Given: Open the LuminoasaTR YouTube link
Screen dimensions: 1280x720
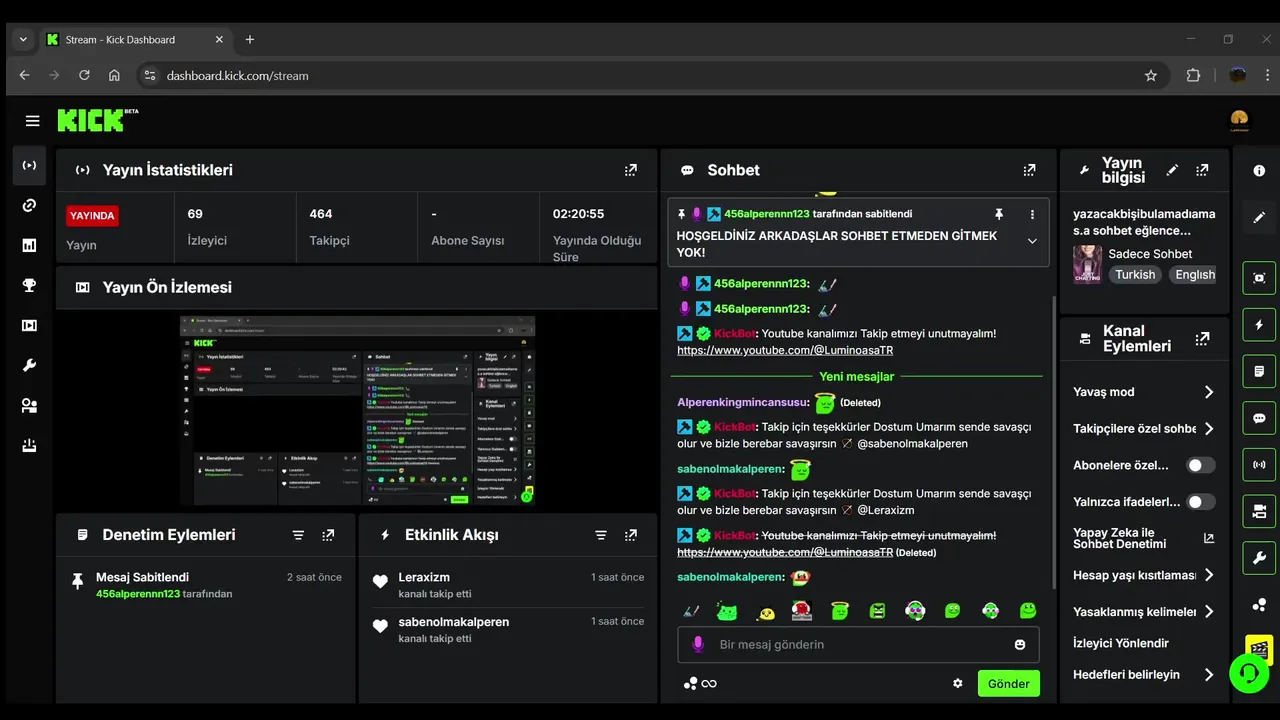Looking at the screenshot, I should coord(785,351).
